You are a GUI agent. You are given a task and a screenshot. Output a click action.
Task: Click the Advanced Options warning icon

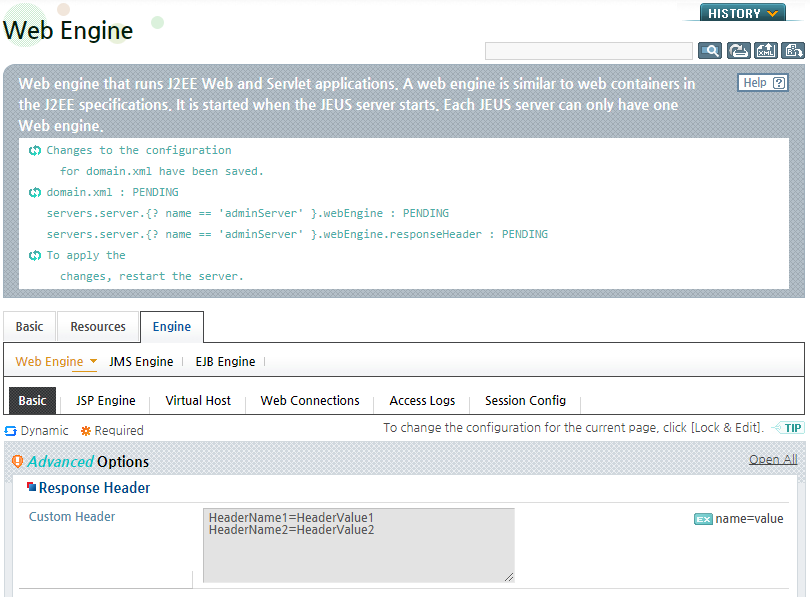(x=18, y=461)
